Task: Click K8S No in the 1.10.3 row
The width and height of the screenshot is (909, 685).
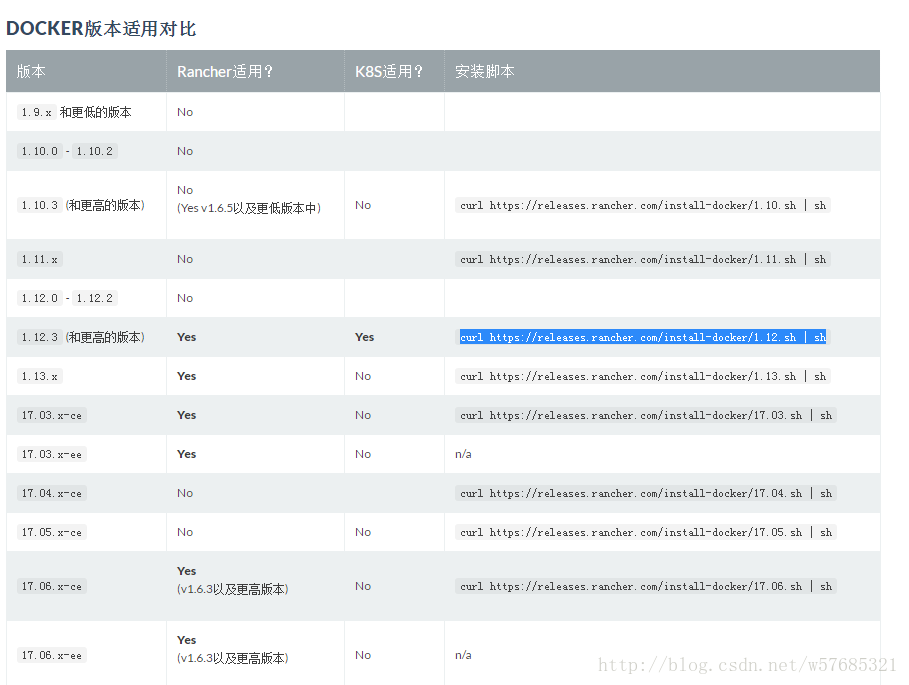Action: point(363,205)
